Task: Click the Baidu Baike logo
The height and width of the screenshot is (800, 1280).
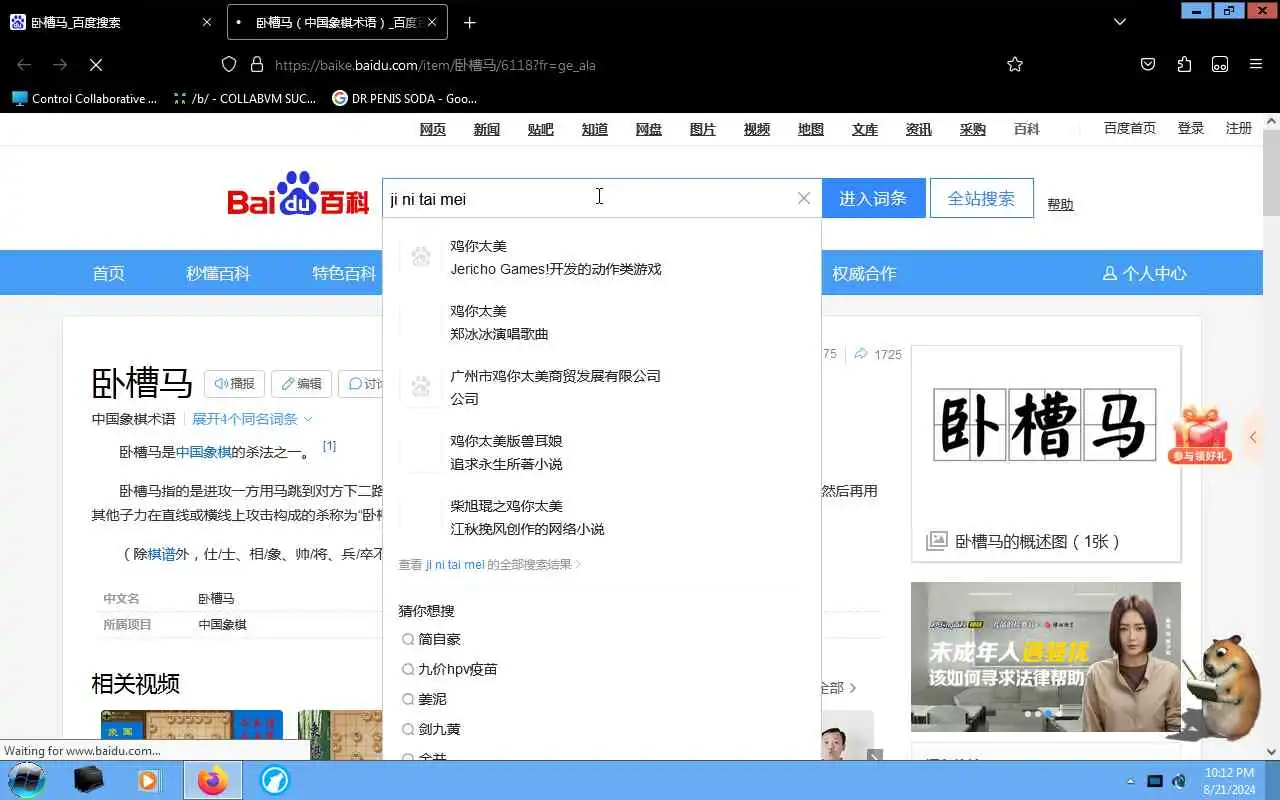Action: point(298,195)
